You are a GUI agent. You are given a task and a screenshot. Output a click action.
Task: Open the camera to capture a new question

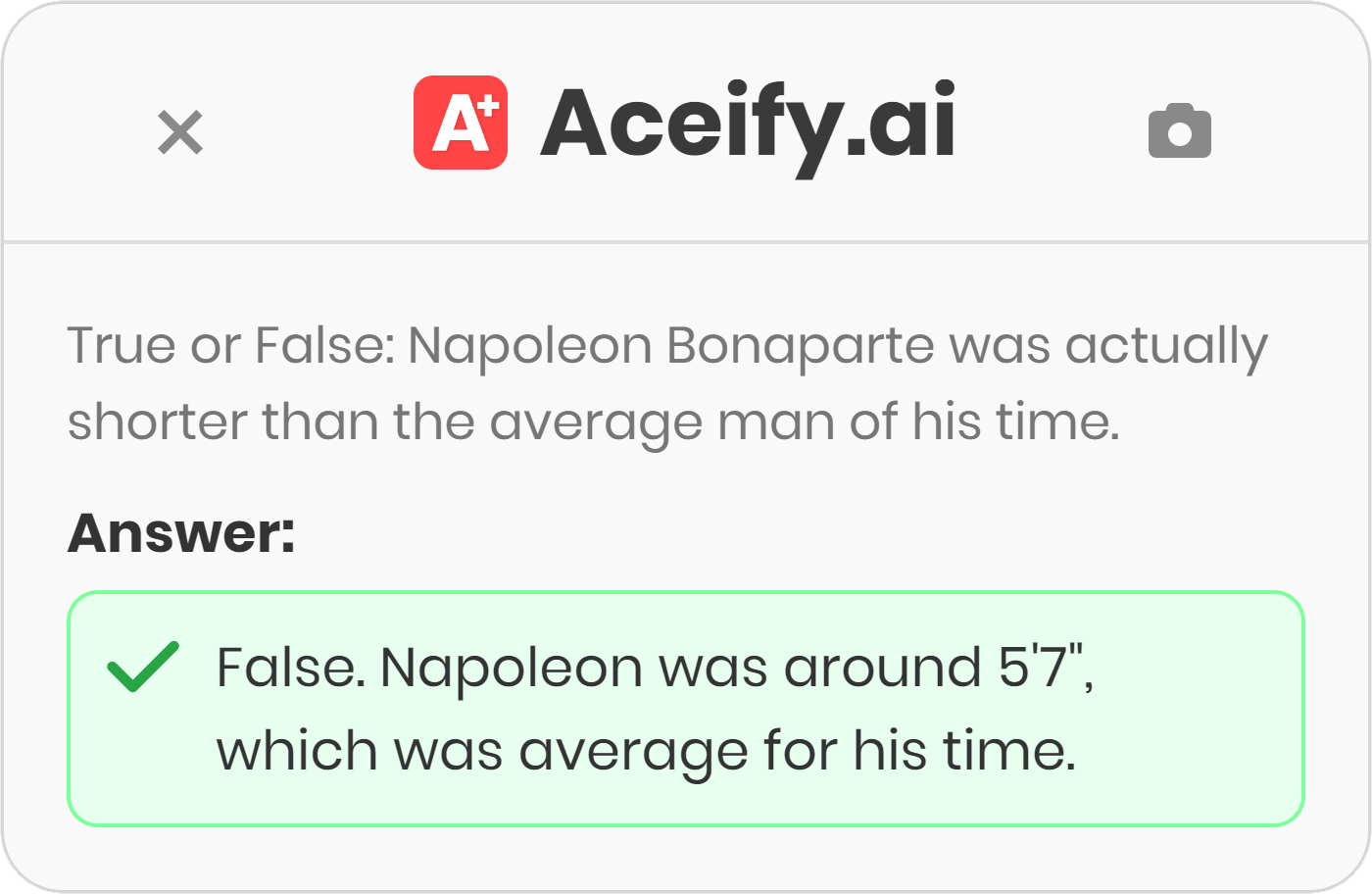click(1181, 130)
